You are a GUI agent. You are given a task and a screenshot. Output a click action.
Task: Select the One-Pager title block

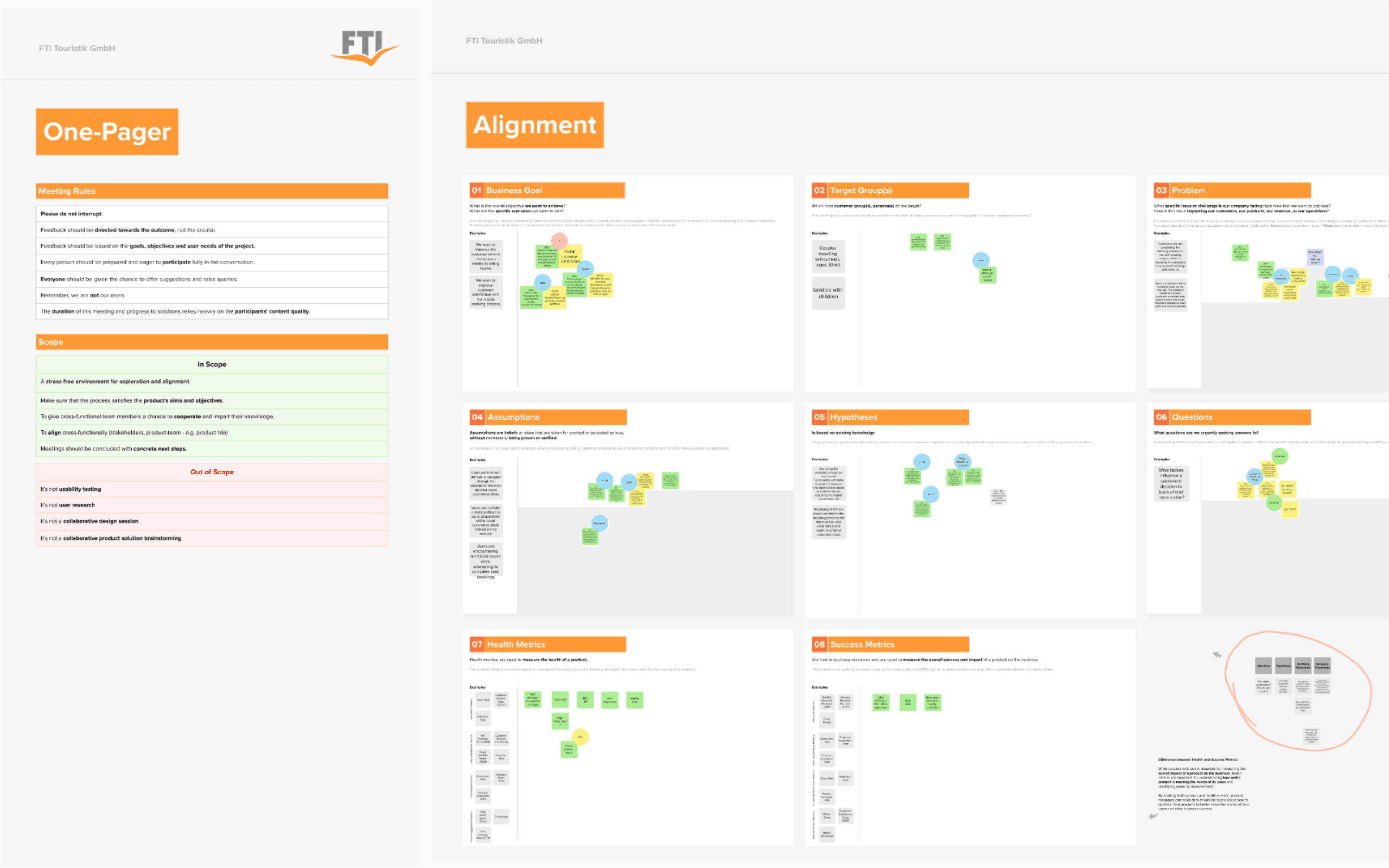click(x=107, y=132)
